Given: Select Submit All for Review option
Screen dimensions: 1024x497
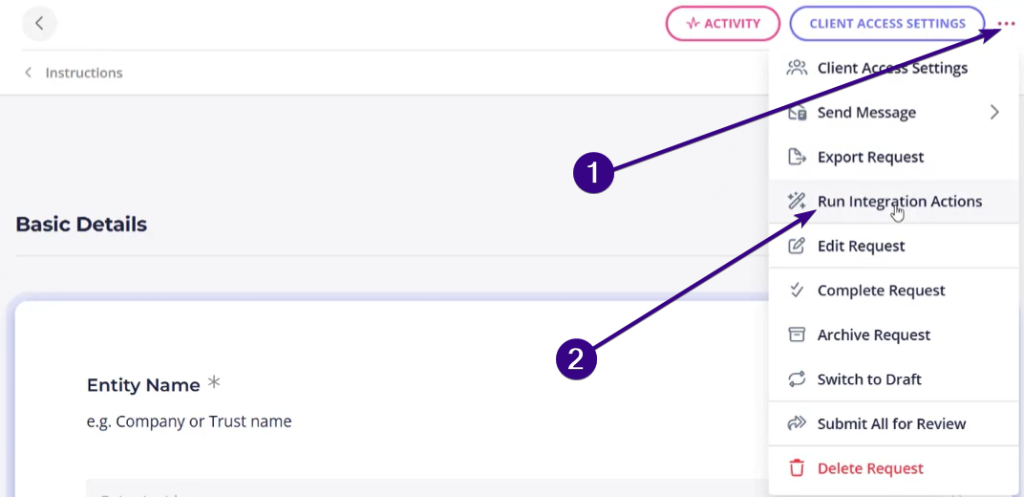Looking at the screenshot, I should click(891, 424).
